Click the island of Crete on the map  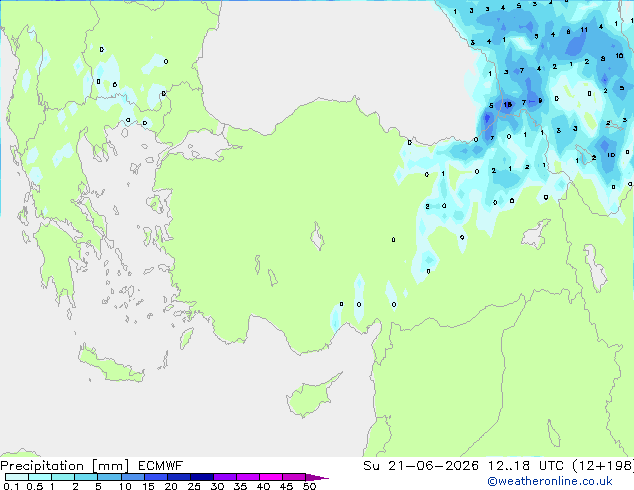click(x=110, y=365)
